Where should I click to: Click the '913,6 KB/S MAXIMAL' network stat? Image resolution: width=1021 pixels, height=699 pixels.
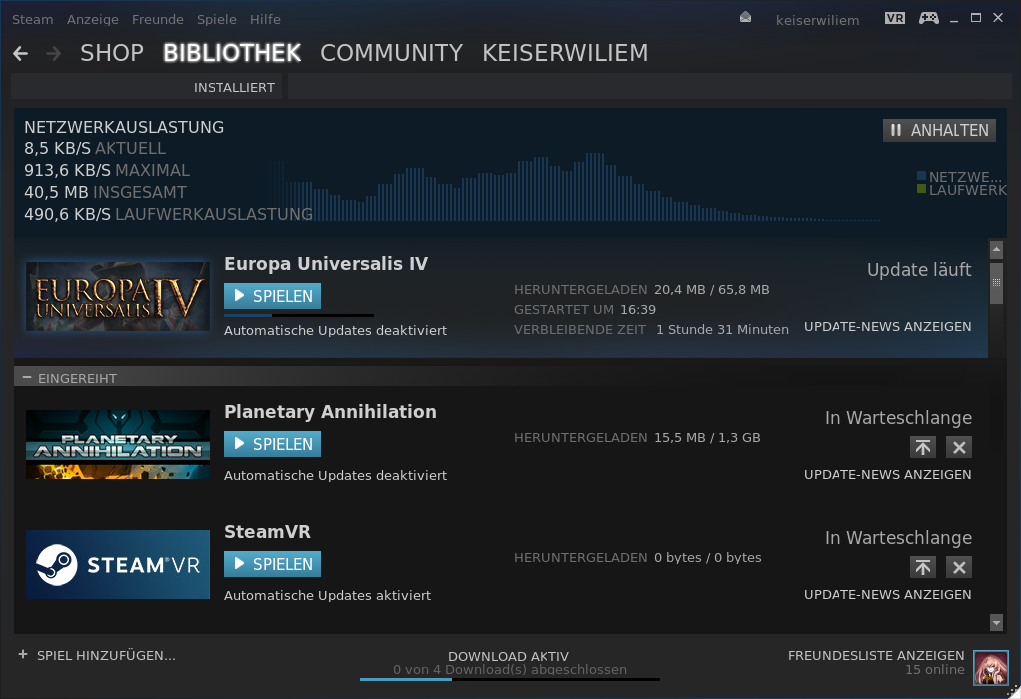click(107, 171)
